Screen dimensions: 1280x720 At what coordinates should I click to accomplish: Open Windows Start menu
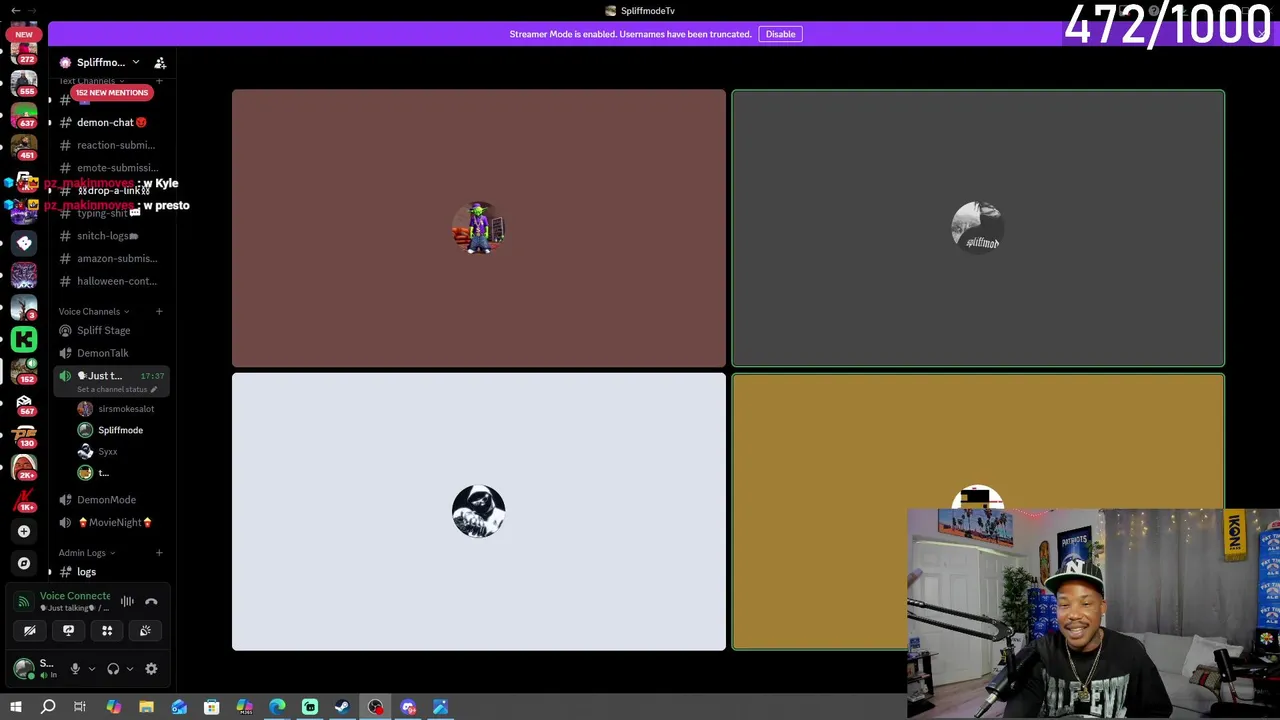[16, 707]
